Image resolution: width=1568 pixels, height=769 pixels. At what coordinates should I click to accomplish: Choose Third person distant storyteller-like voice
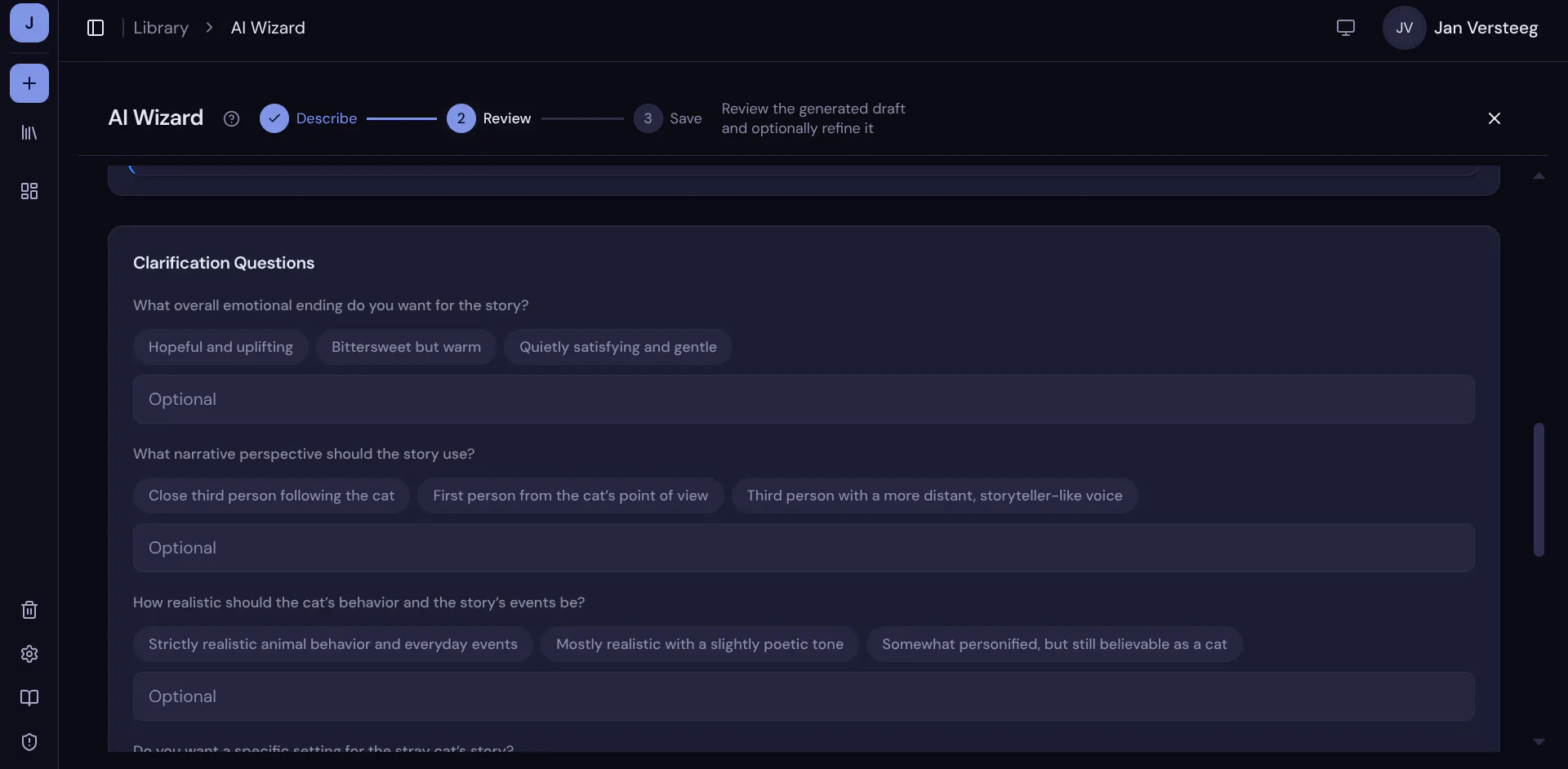tap(934, 496)
